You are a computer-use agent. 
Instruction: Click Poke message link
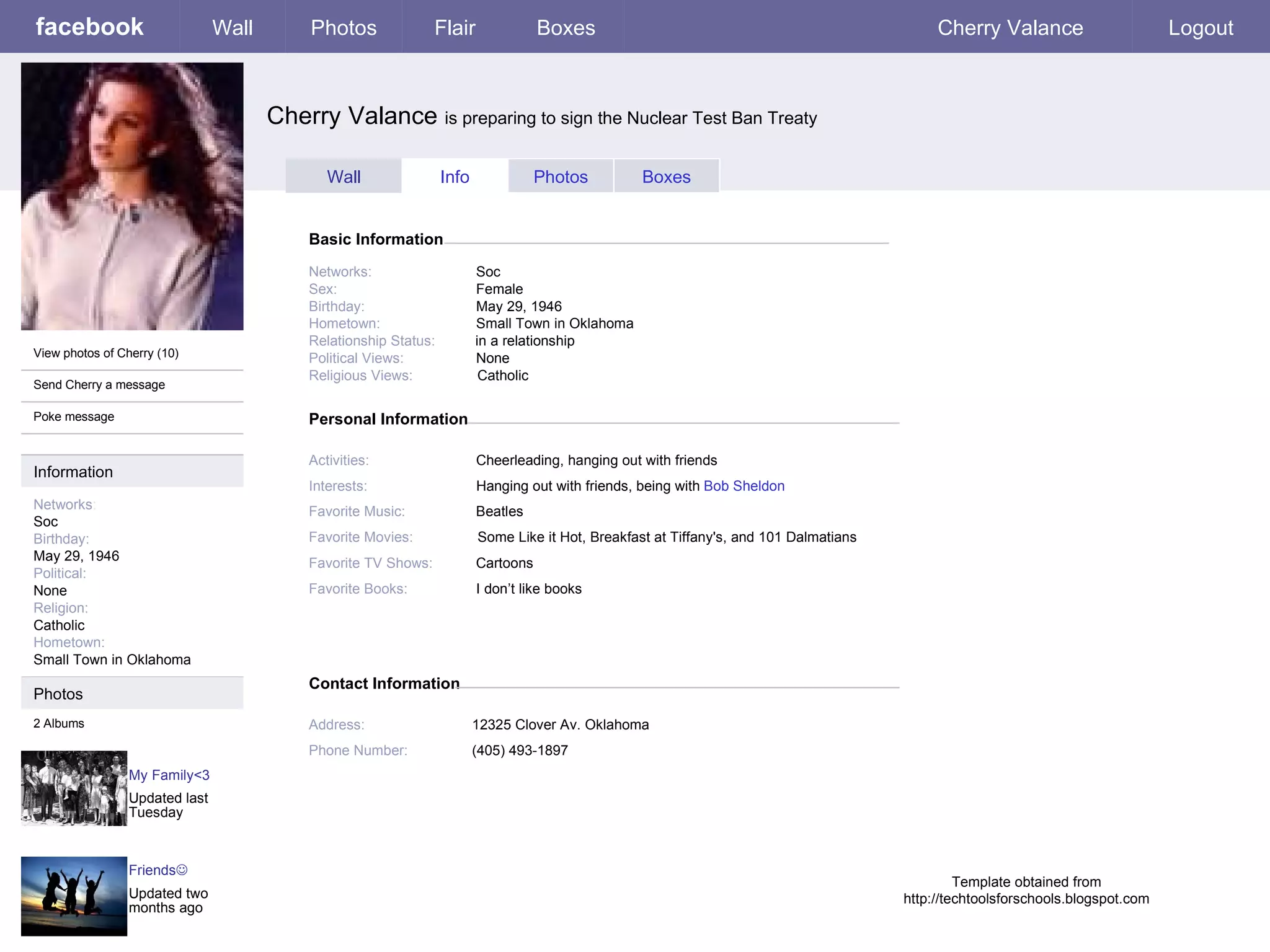(x=74, y=416)
